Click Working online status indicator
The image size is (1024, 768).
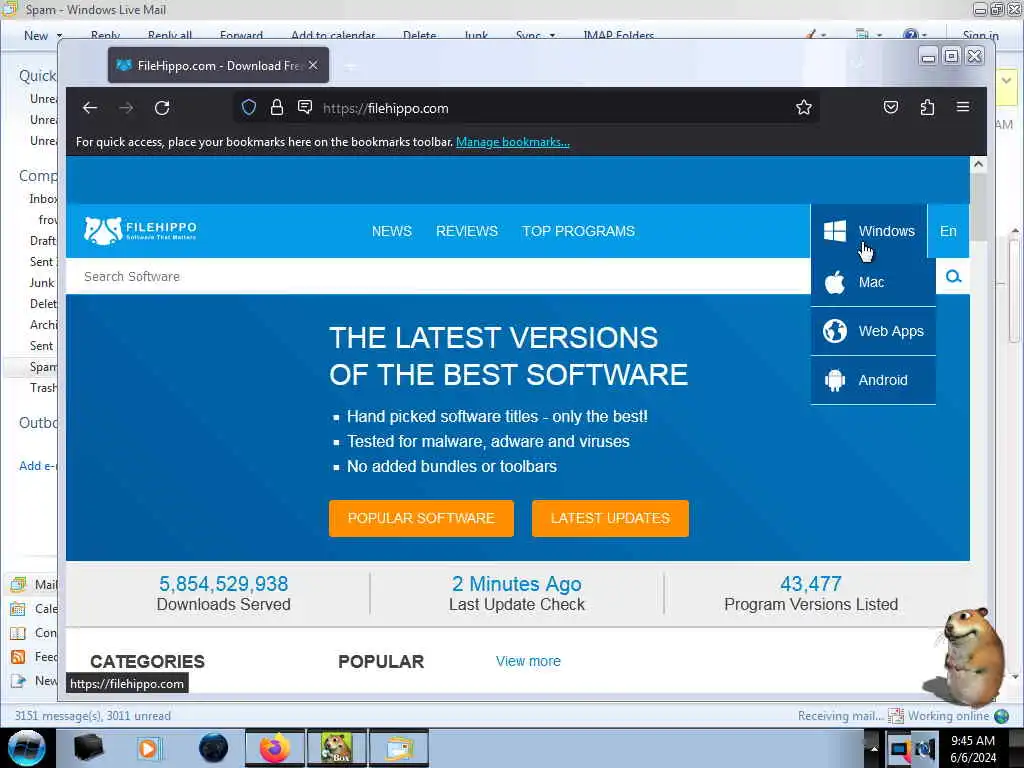tap(950, 716)
